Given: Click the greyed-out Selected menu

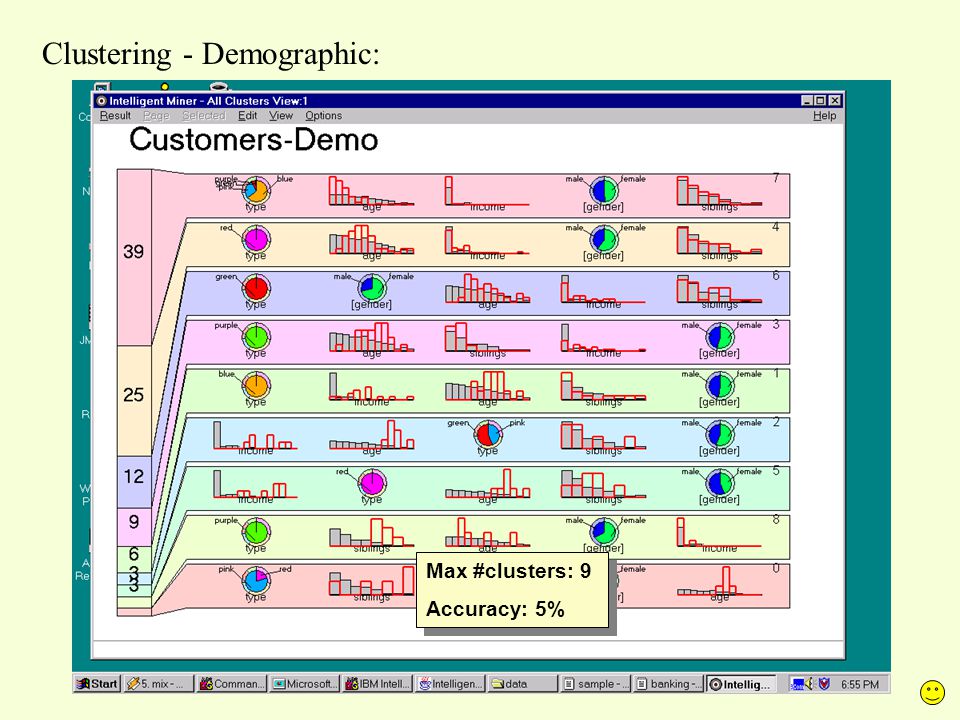Looking at the screenshot, I should pos(204,116).
